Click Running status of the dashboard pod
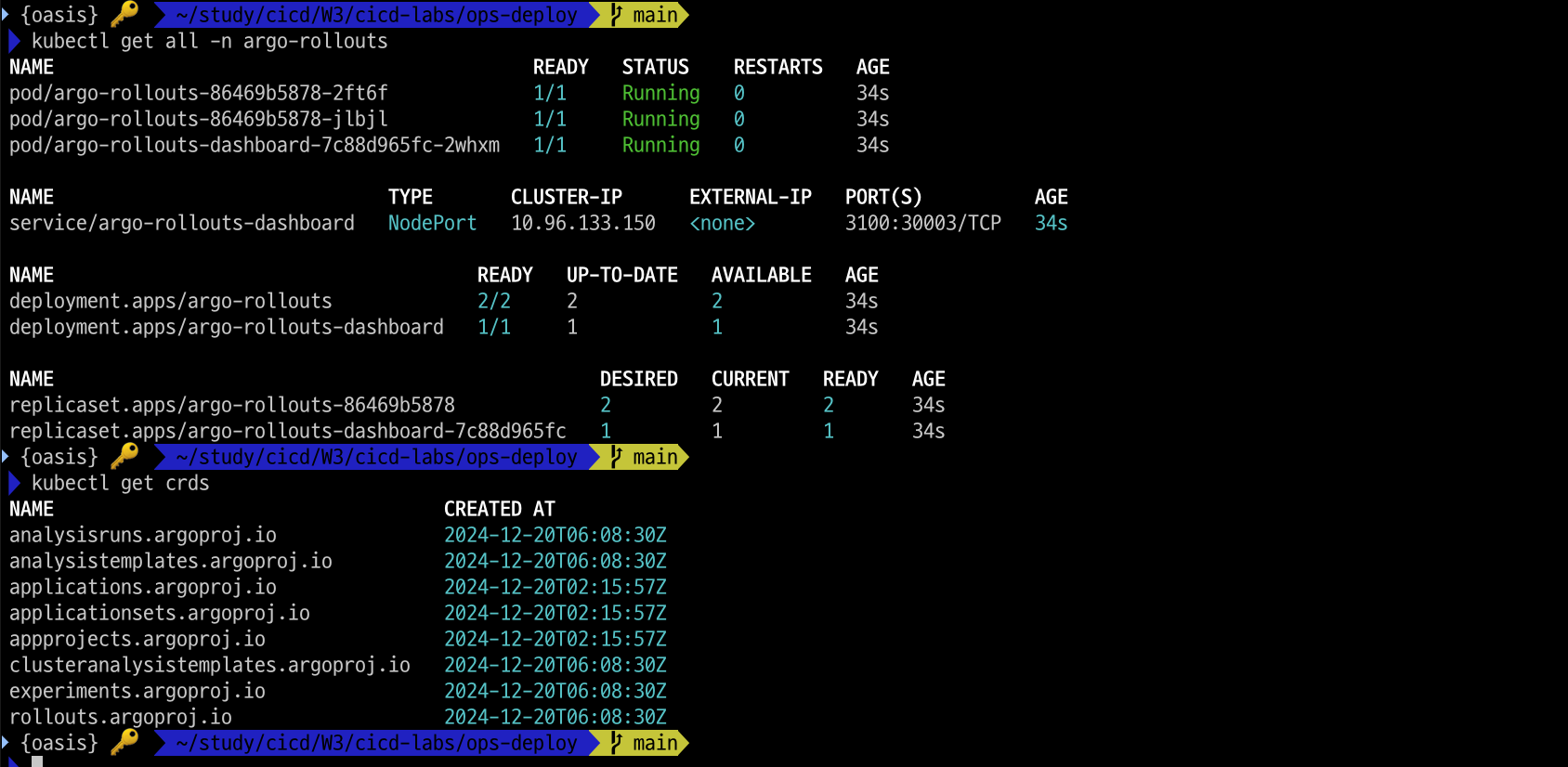The width and height of the screenshot is (1568, 767). tap(660, 145)
